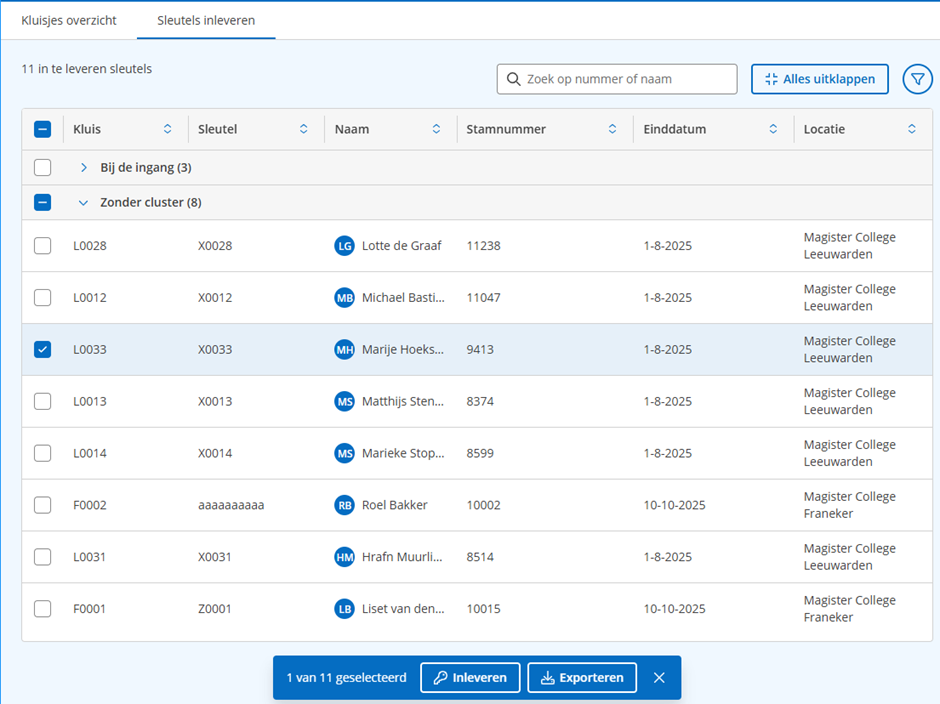
Task: Toggle the select-all header checkbox
Action: click(x=42, y=129)
